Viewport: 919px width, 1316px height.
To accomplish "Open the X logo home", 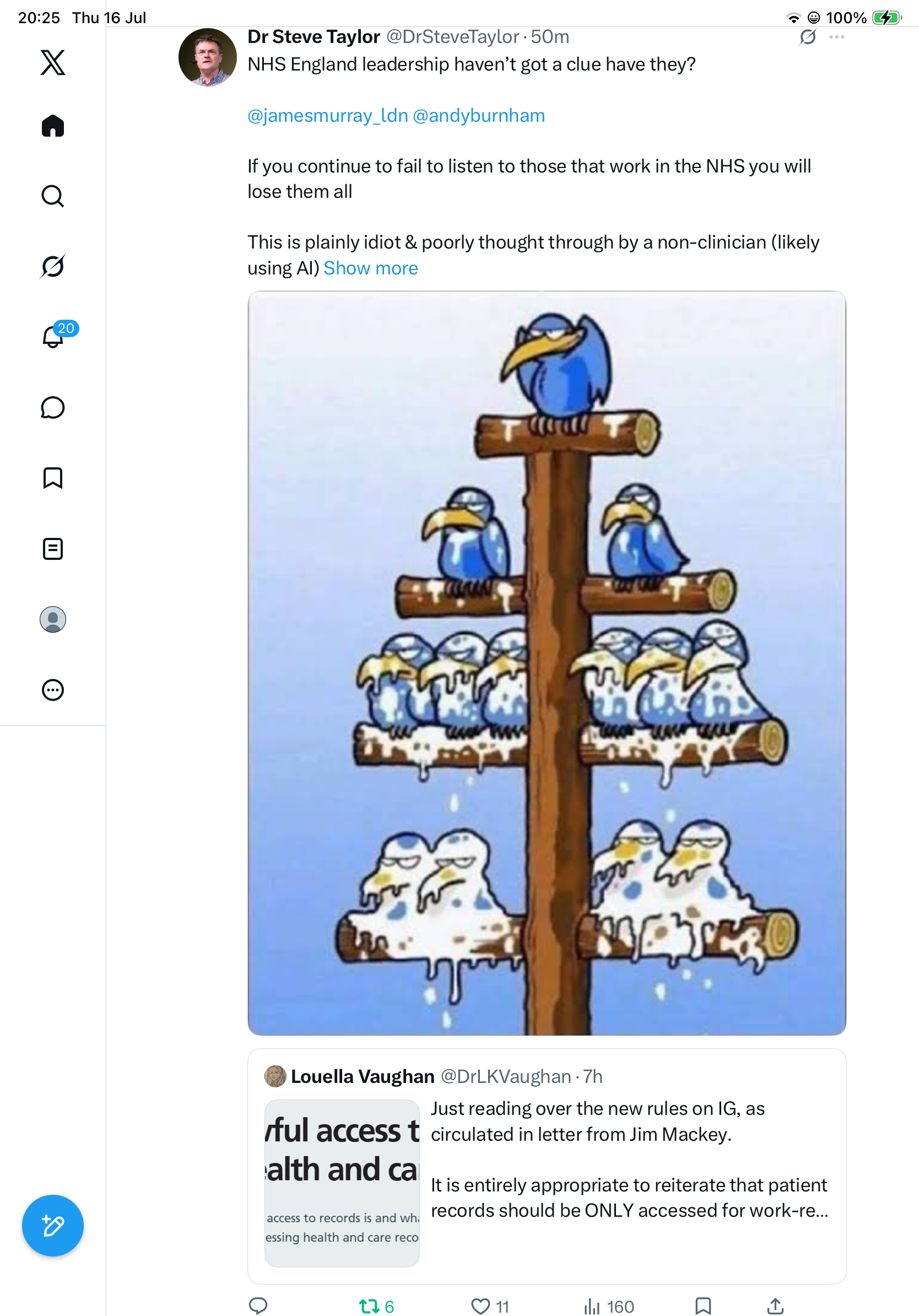I will click(53, 62).
